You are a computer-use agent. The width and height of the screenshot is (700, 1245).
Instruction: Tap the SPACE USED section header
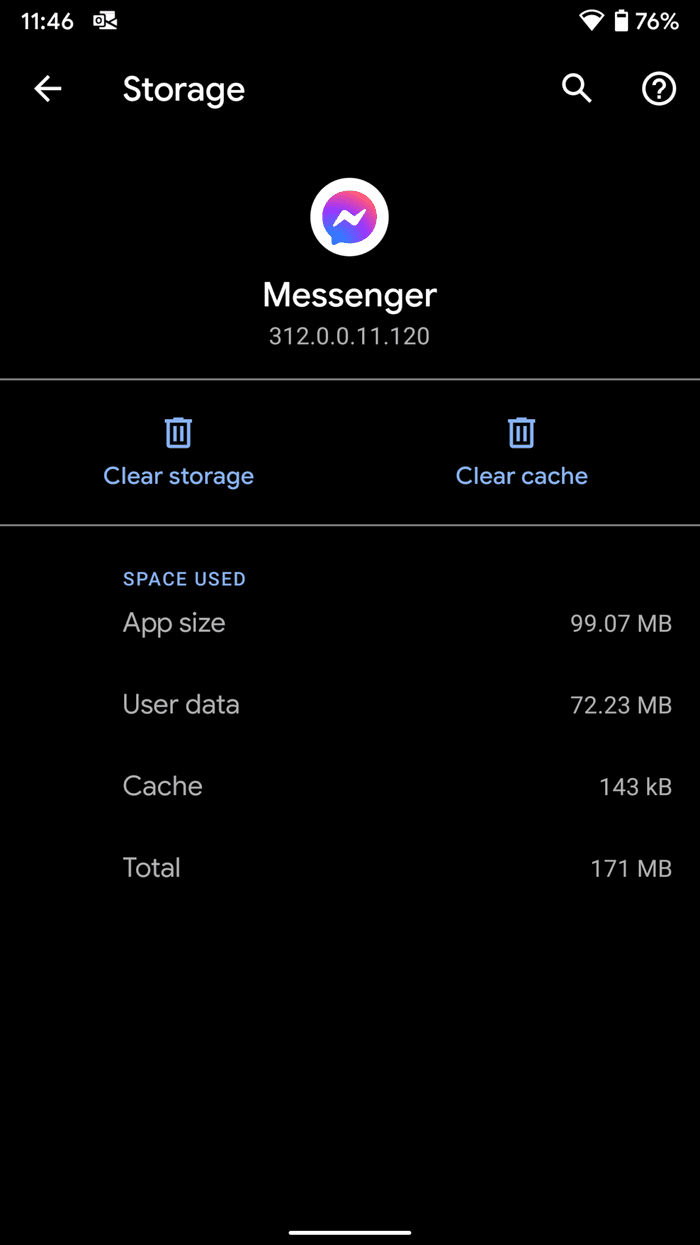click(184, 579)
